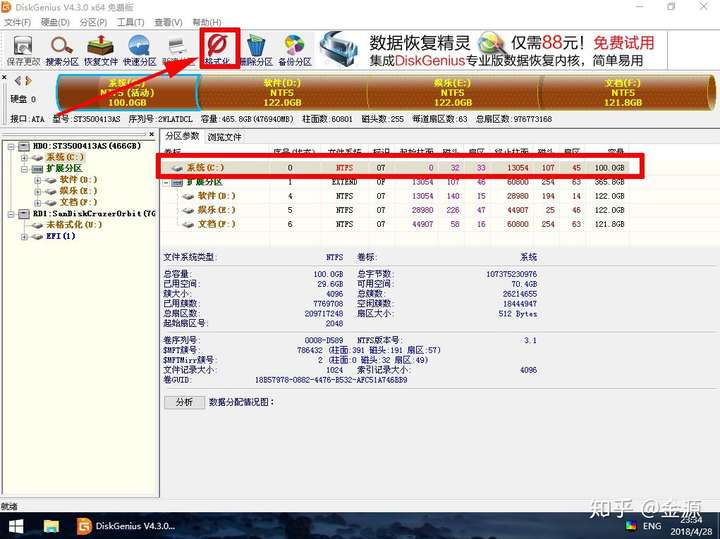Open the File (文件) menu
Viewport: 720px width, 539px height.
click(x=17, y=22)
